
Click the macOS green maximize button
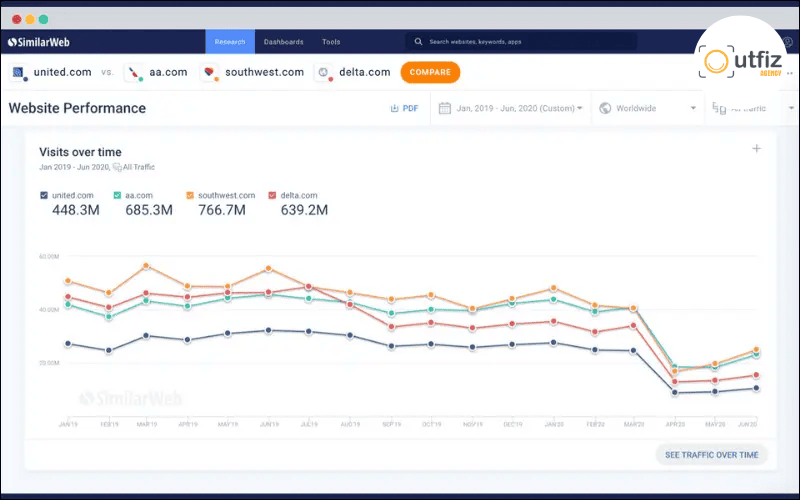tap(43, 19)
